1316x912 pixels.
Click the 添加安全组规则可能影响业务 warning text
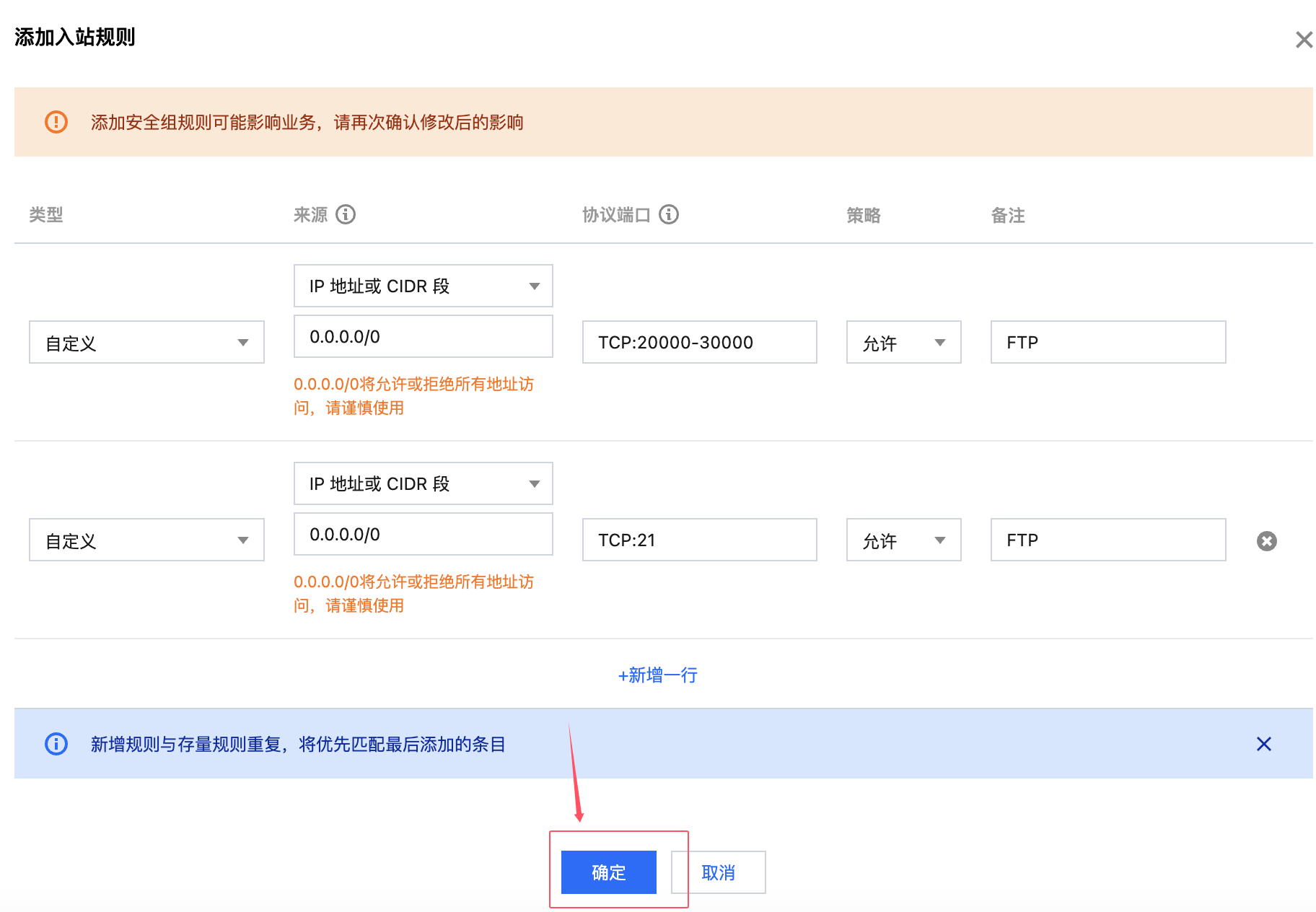(x=307, y=122)
